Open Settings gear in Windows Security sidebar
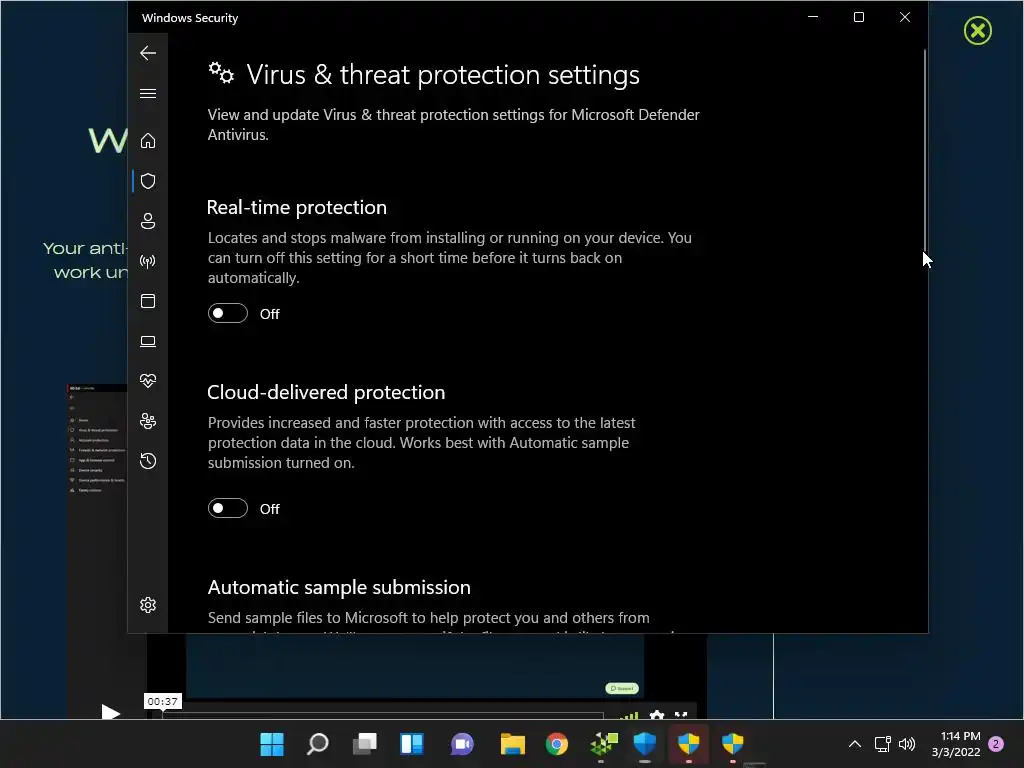 [x=148, y=605]
